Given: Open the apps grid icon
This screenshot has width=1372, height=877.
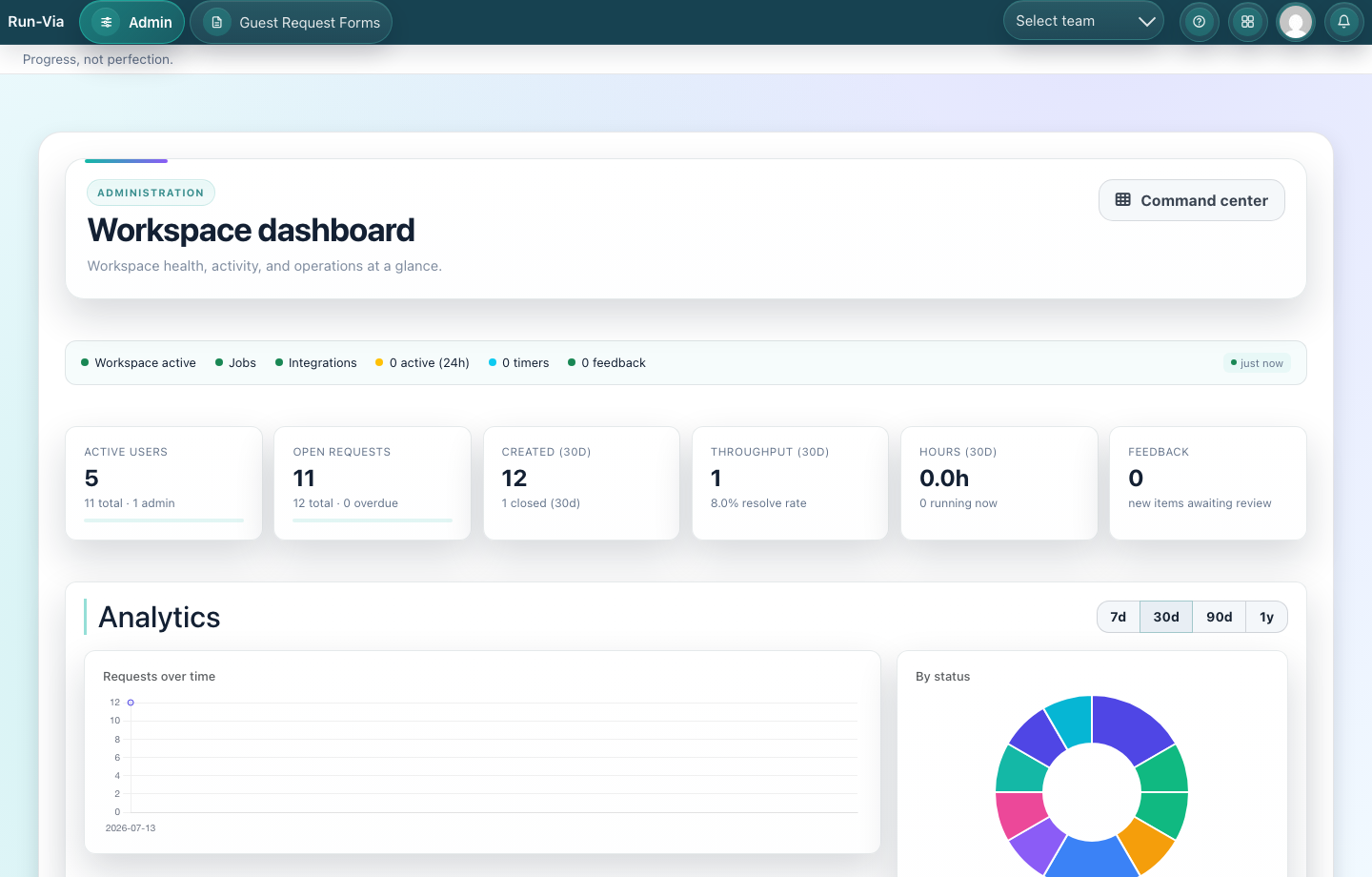Looking at the screenshot, I should click(1247, 21).
